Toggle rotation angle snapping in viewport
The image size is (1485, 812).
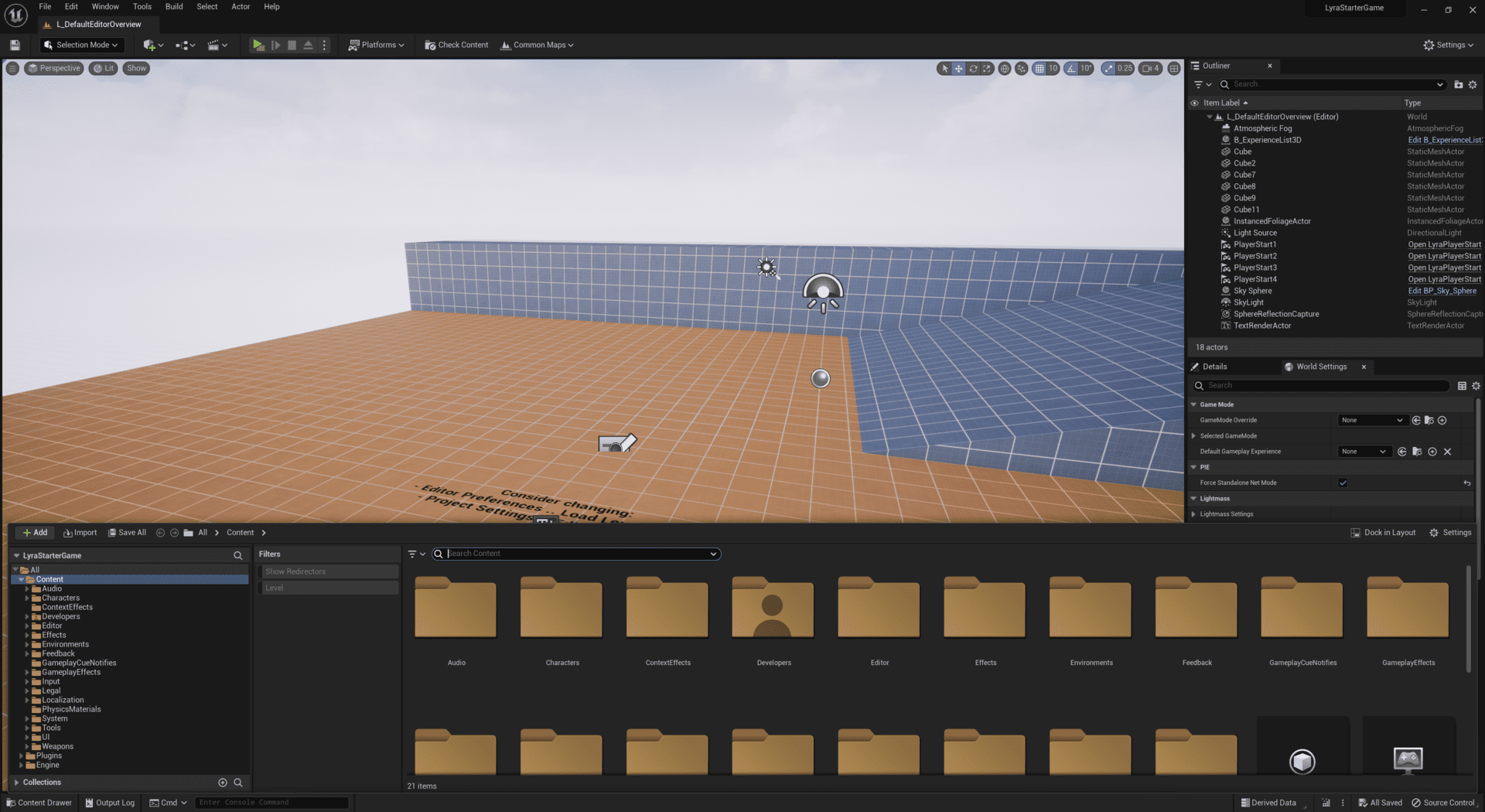1071,69
